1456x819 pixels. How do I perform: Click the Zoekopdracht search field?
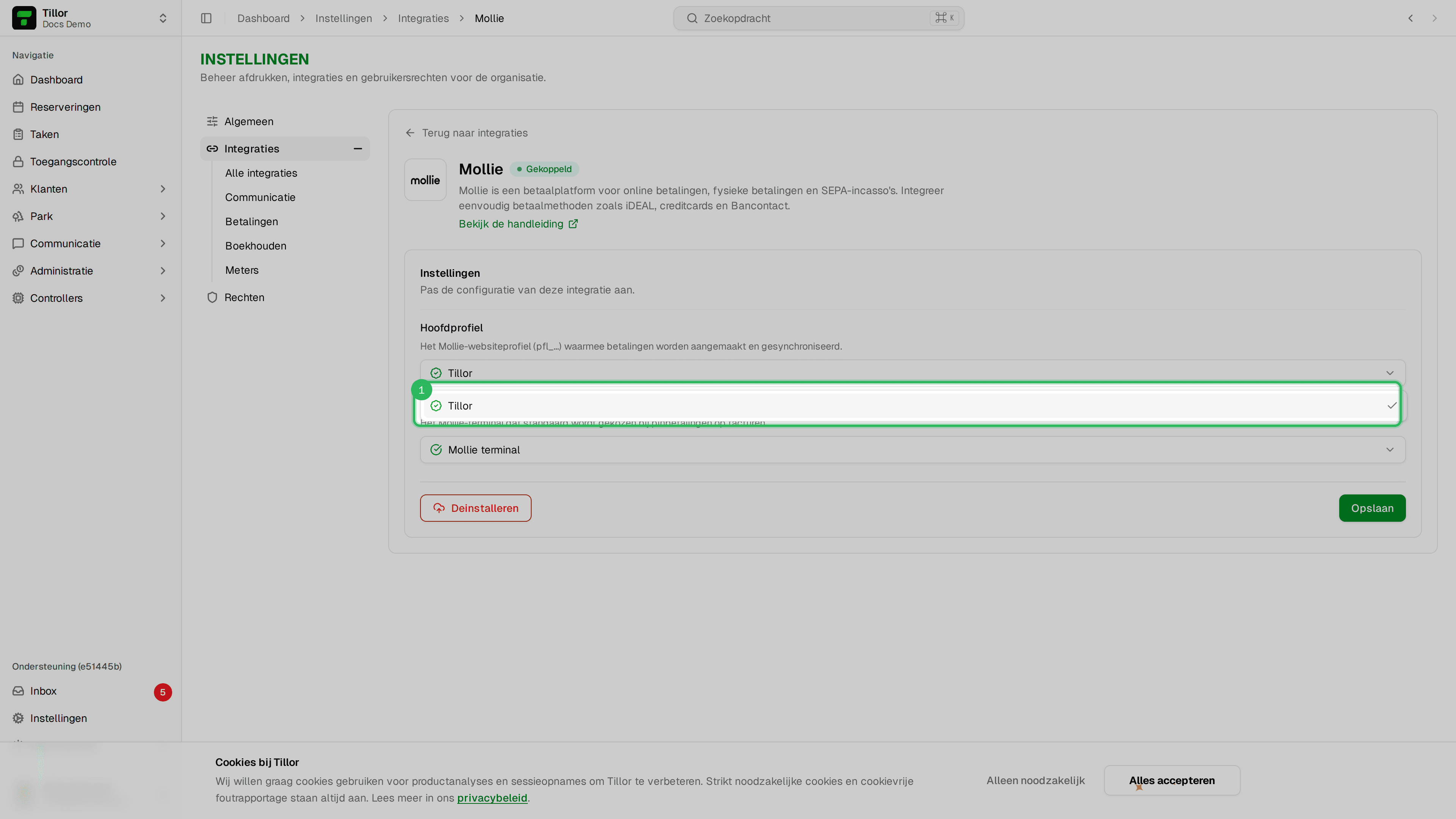click(x=819, y=18)
